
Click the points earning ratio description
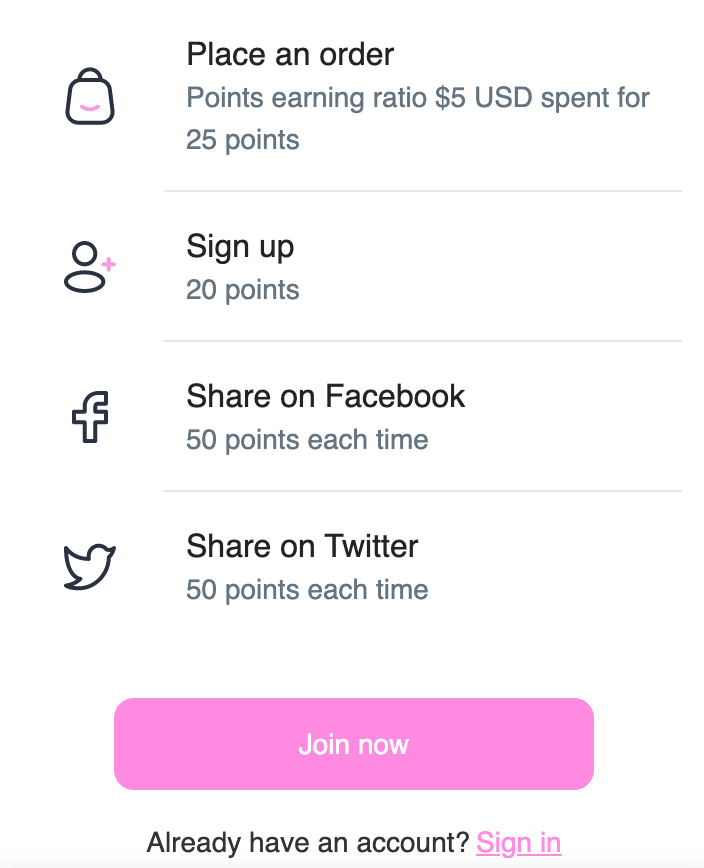418,98
